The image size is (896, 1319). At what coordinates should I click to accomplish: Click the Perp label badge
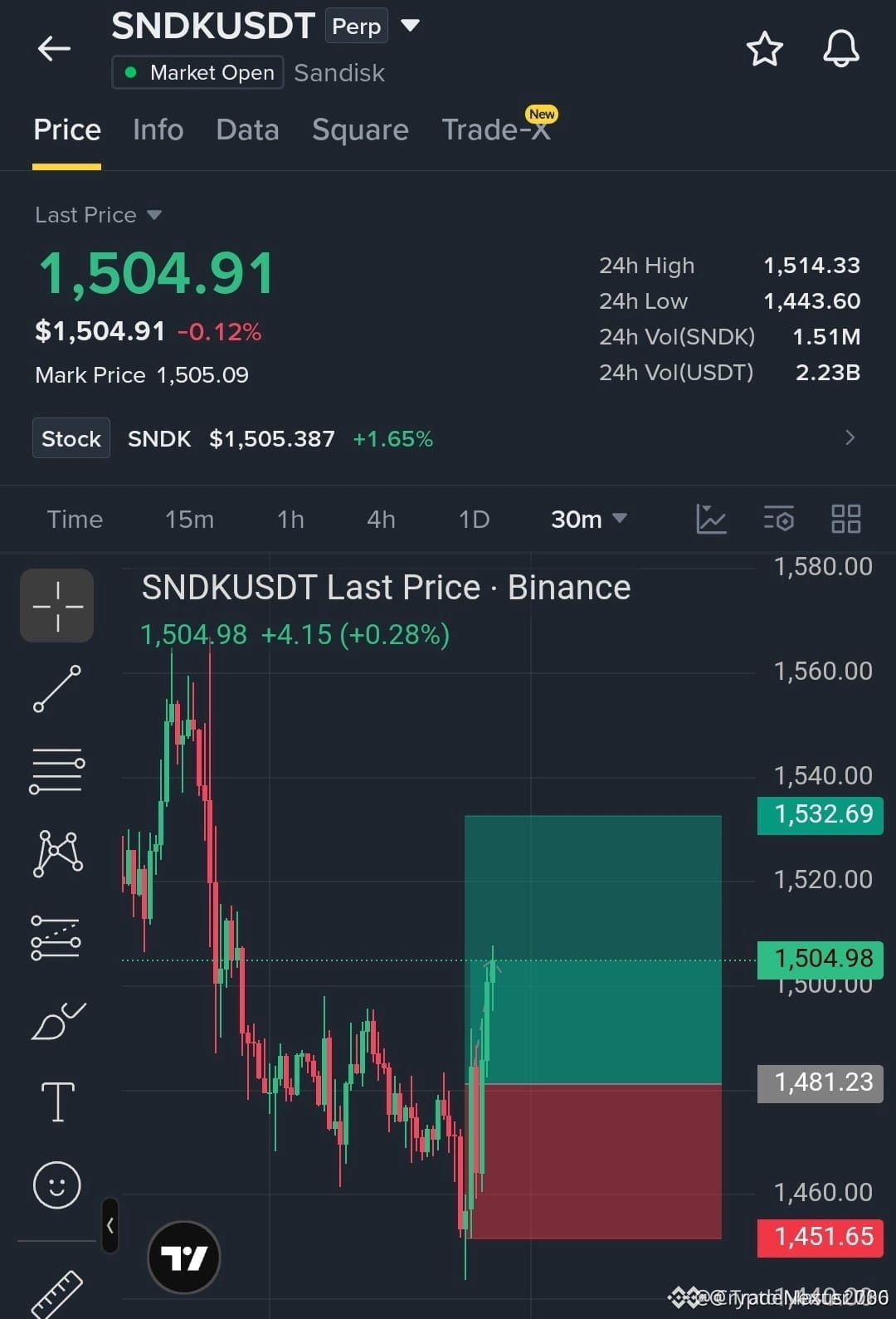pos(357,26)
